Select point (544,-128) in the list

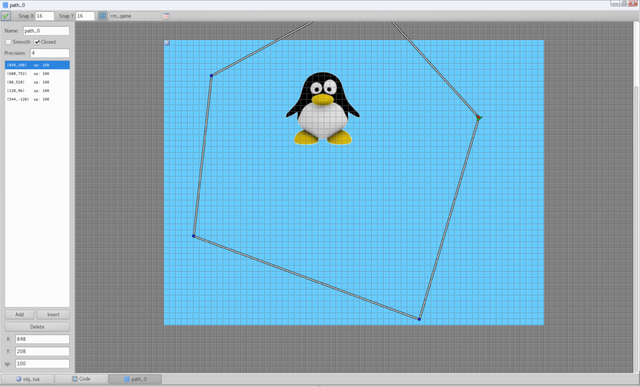(x=37, y=99)
